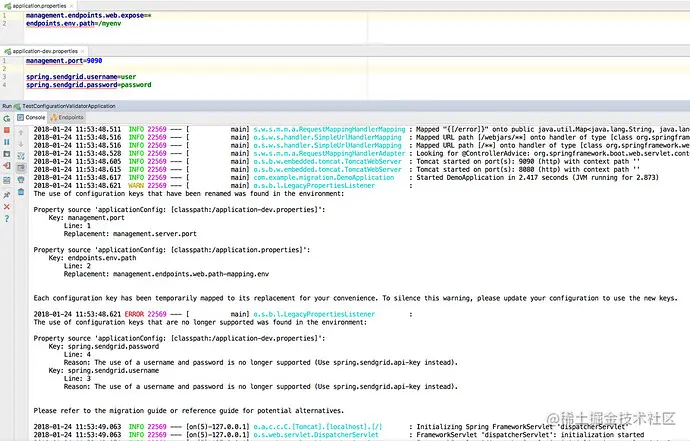Image resolution: width=690 pixels, height=441 pixels.
Task: Click the spring.sendgrid.password=password line
Action: (x=88, y=85)
